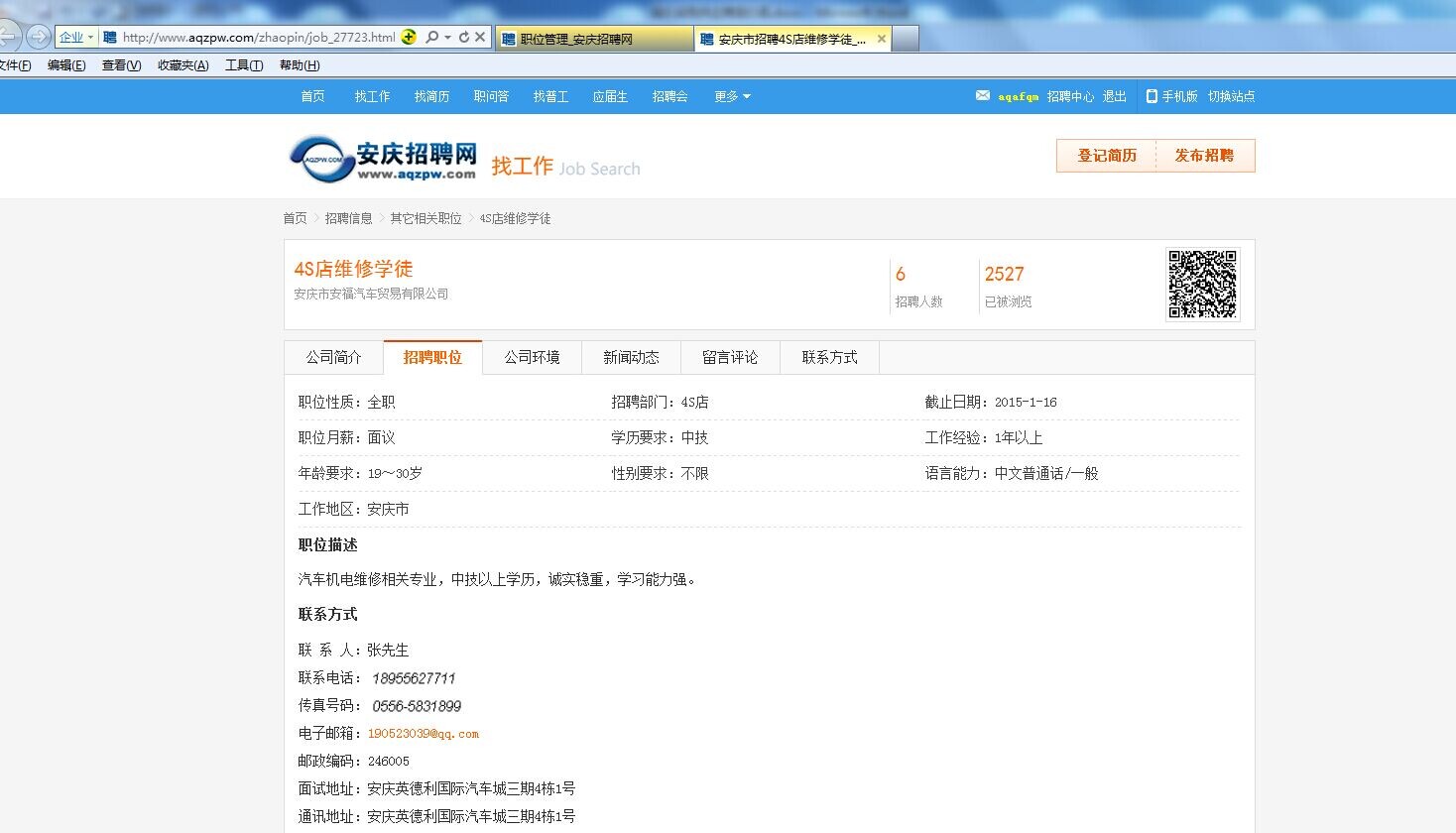
Task: Click the envelope message icon
Action: click(982, 96)
